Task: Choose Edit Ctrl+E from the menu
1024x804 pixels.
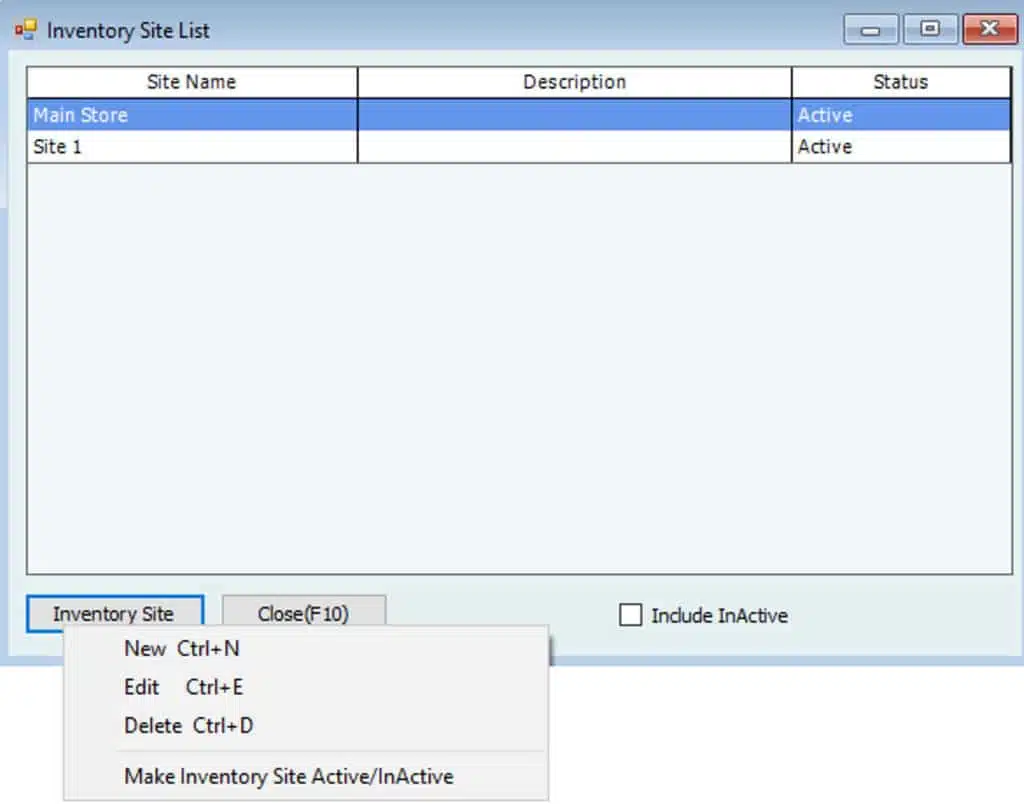Action: click(x=306, y=687)
